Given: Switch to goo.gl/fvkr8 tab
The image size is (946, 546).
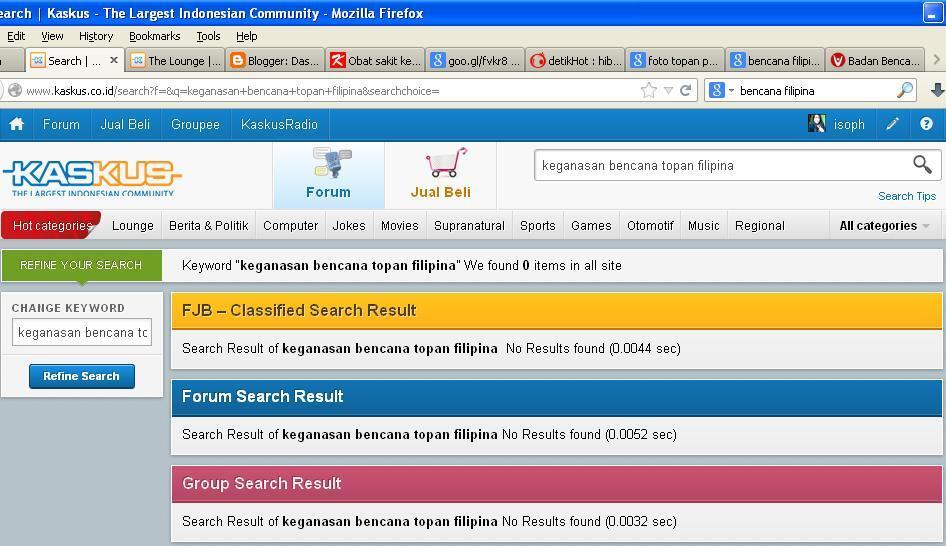Looking at the screenshot, I should (x=475, y=60).
